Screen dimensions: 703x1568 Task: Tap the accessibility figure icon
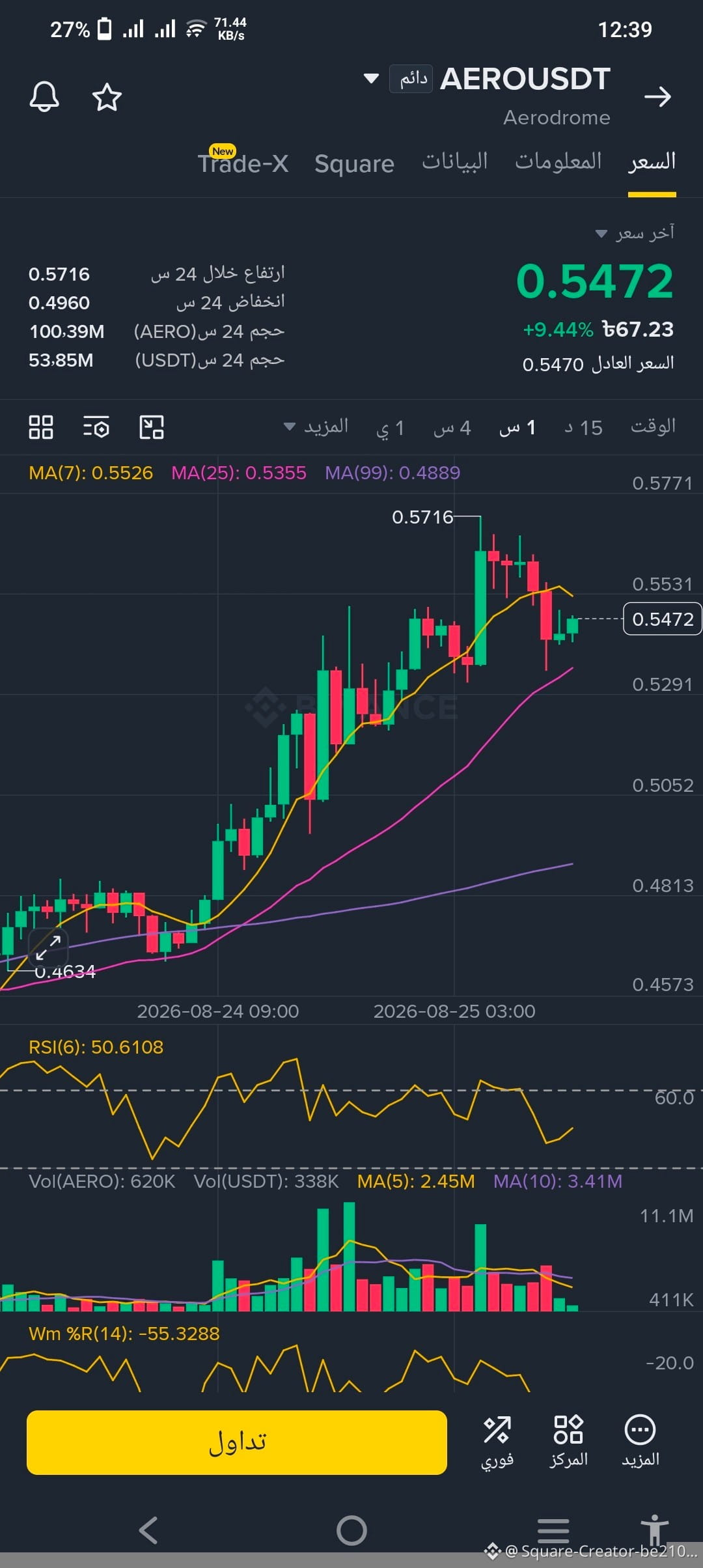[654, 1529]
